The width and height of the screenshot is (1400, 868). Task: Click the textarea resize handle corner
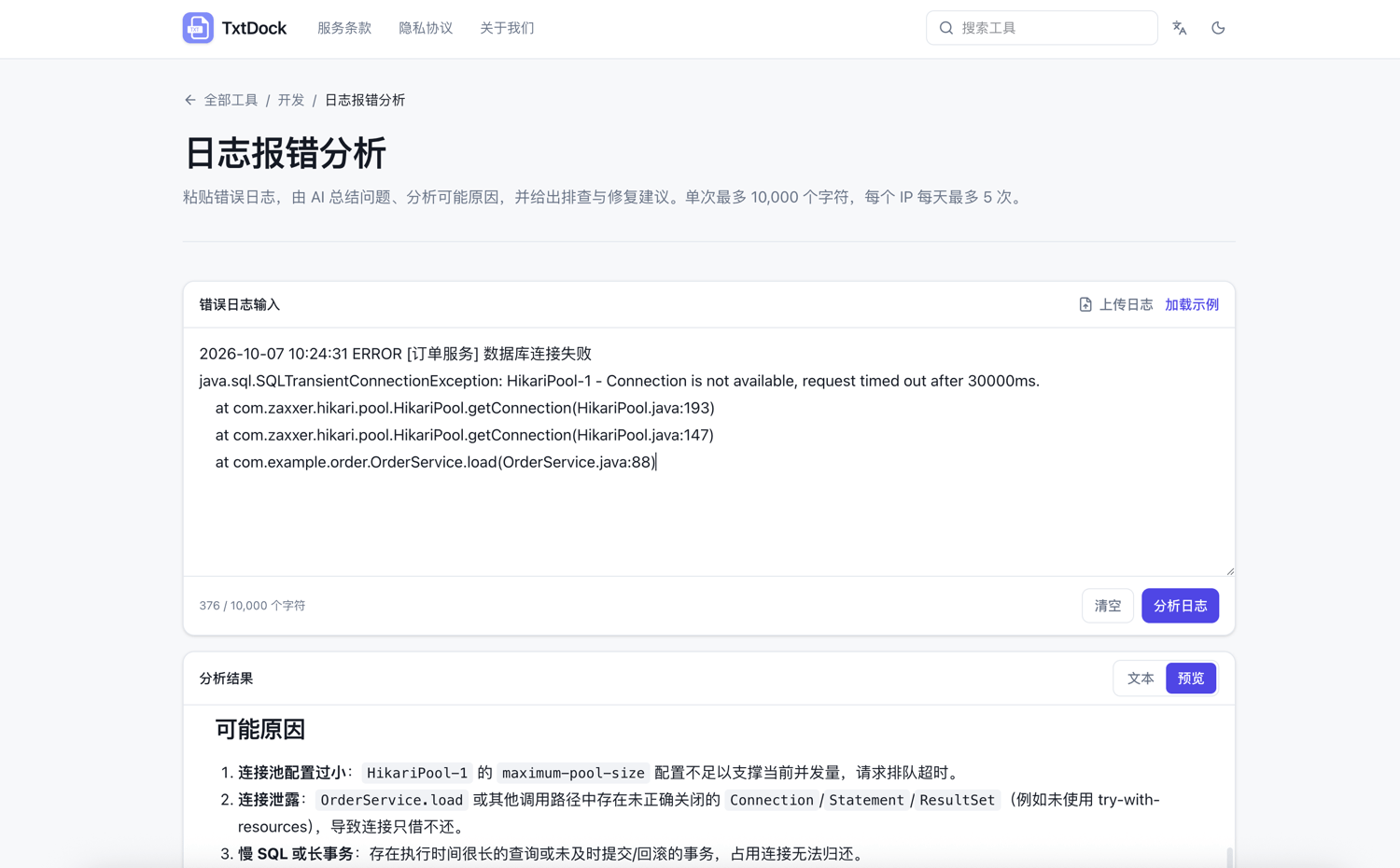[x=1229, y=570]
